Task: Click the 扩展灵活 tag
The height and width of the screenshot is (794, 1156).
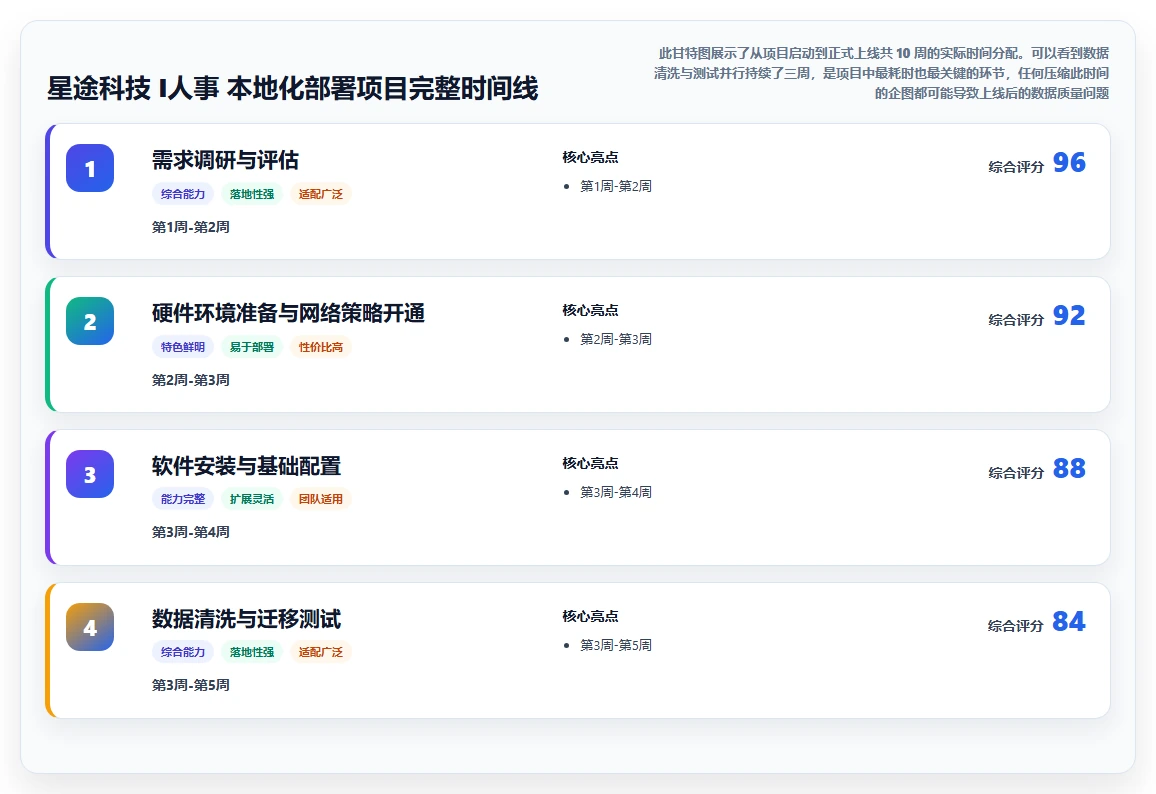Action: [x=251, y=499]
